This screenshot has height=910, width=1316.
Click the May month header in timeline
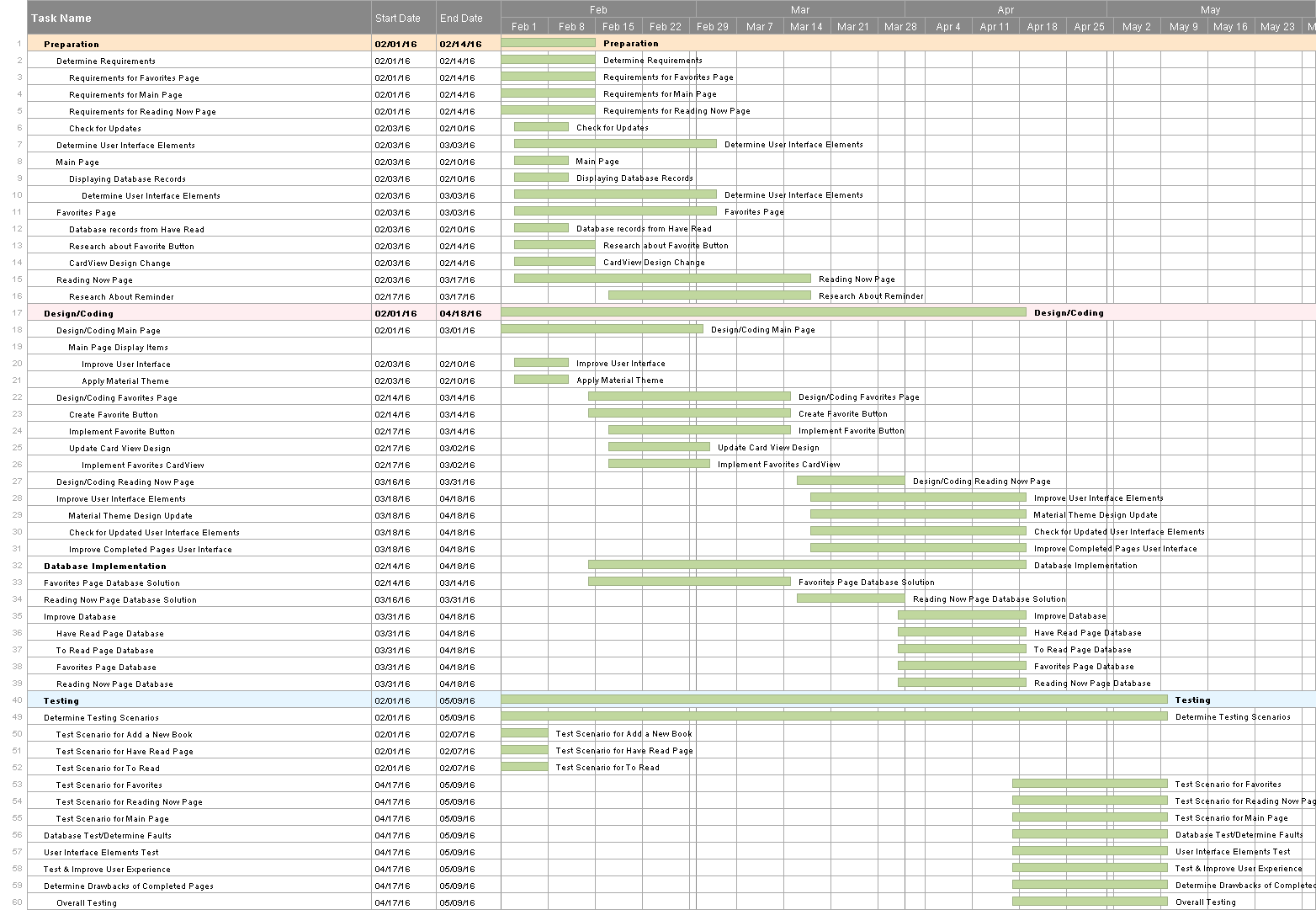1210,9
